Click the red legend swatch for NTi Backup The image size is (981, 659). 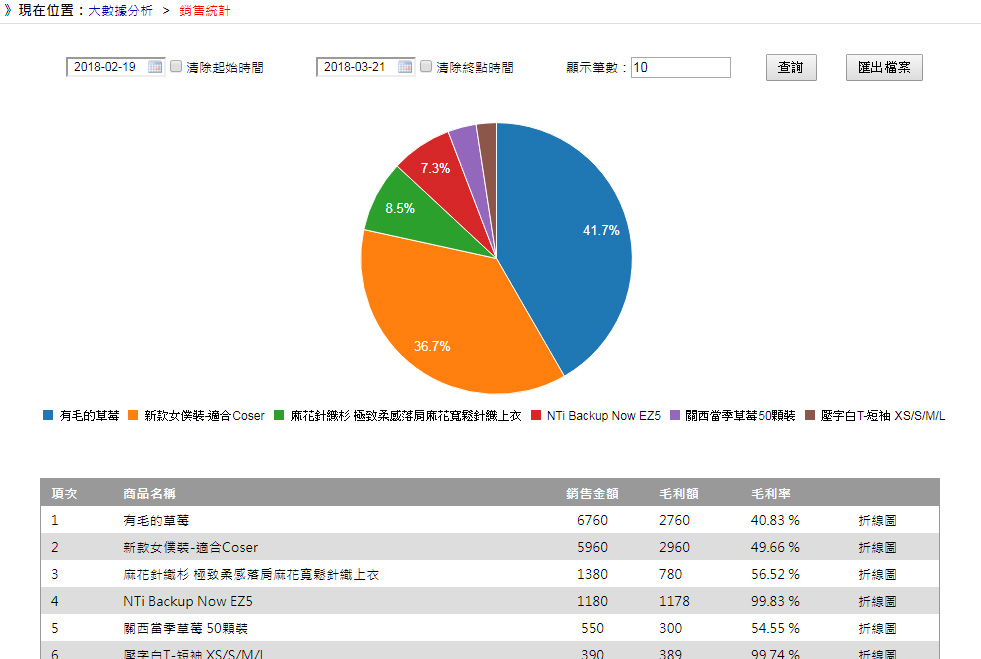[536, 415]
